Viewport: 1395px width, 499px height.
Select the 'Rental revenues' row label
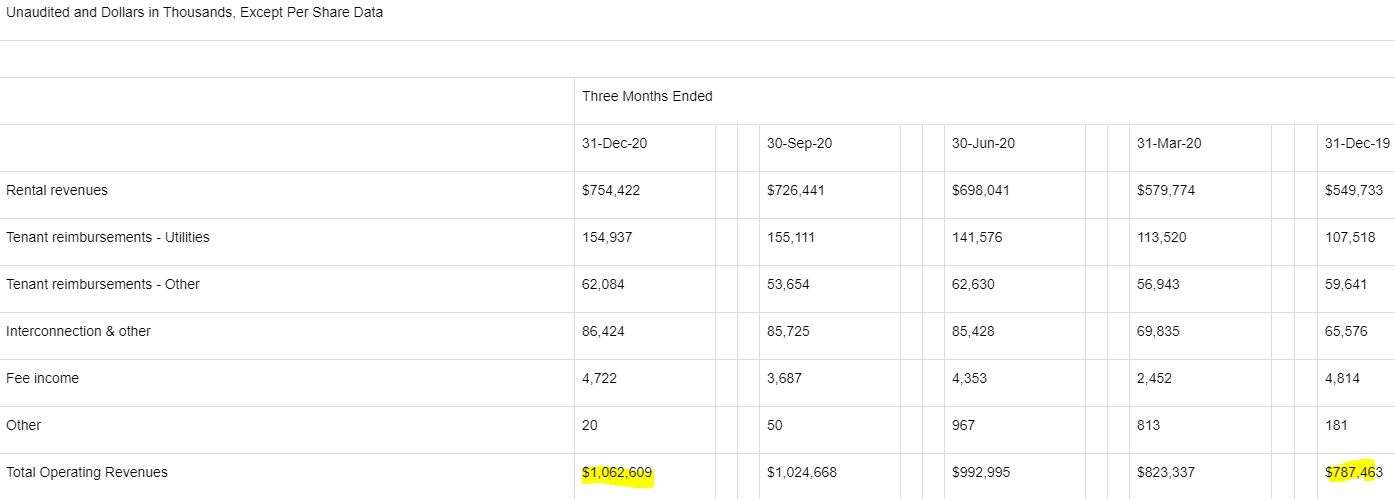click(57, 190)
